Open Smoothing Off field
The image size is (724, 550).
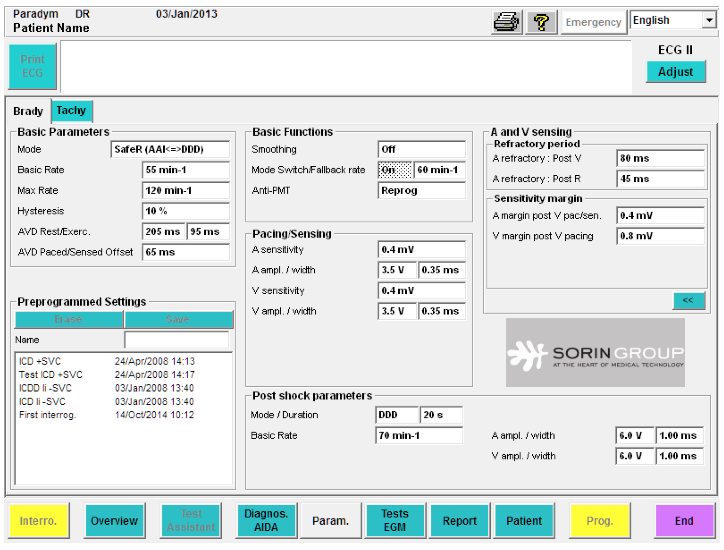[x=422, y=149]
